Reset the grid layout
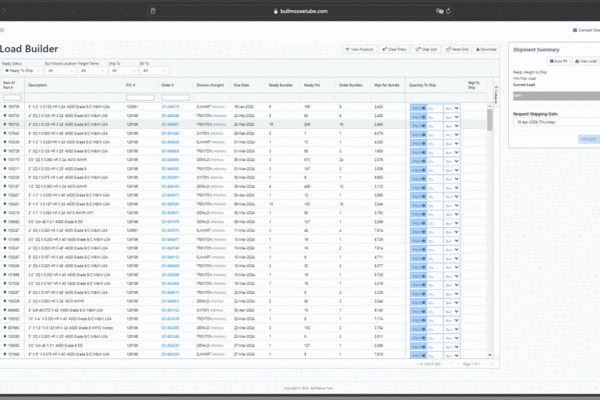 click(x=459, y=48)
